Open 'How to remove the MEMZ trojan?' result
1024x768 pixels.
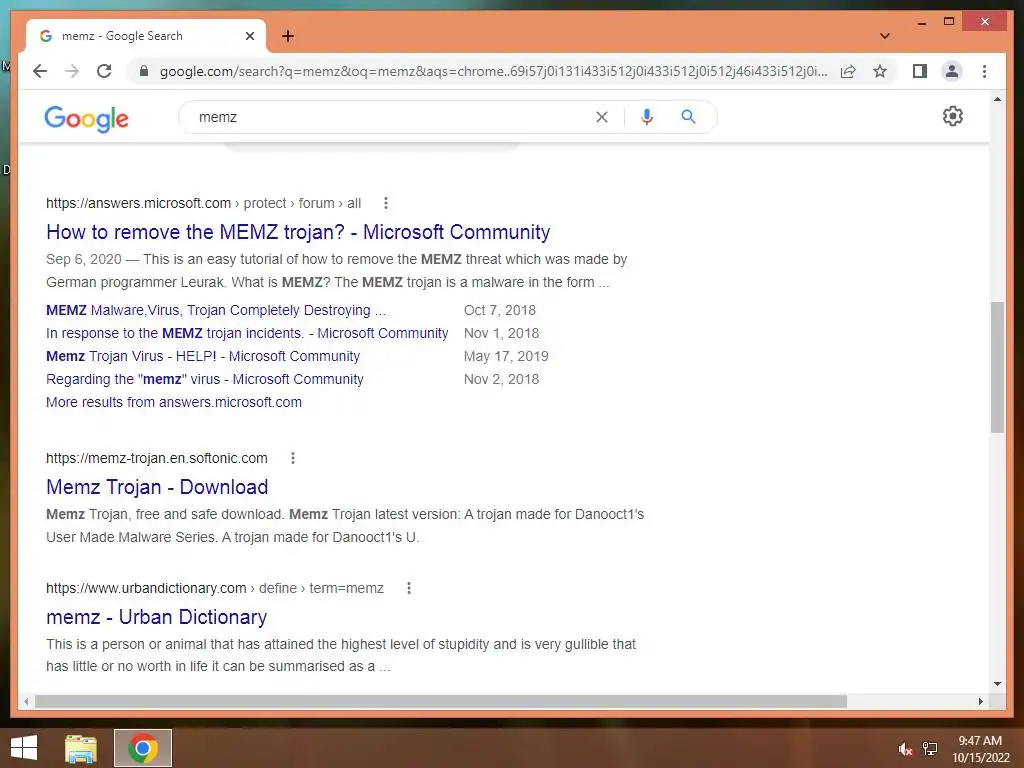[298, 232]
